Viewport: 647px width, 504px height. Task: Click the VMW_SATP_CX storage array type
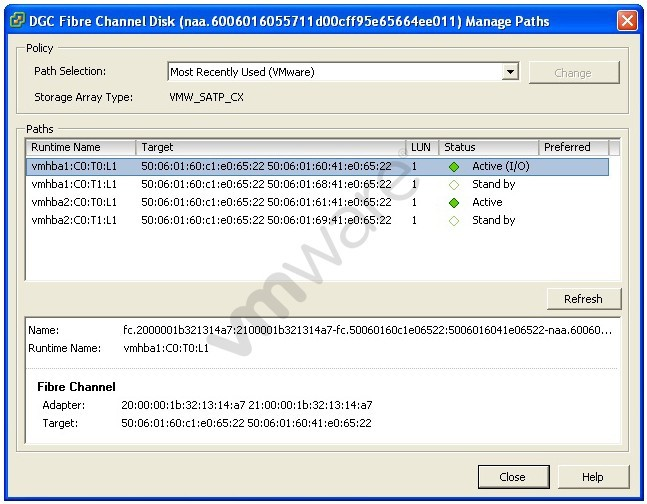point(206,97)
